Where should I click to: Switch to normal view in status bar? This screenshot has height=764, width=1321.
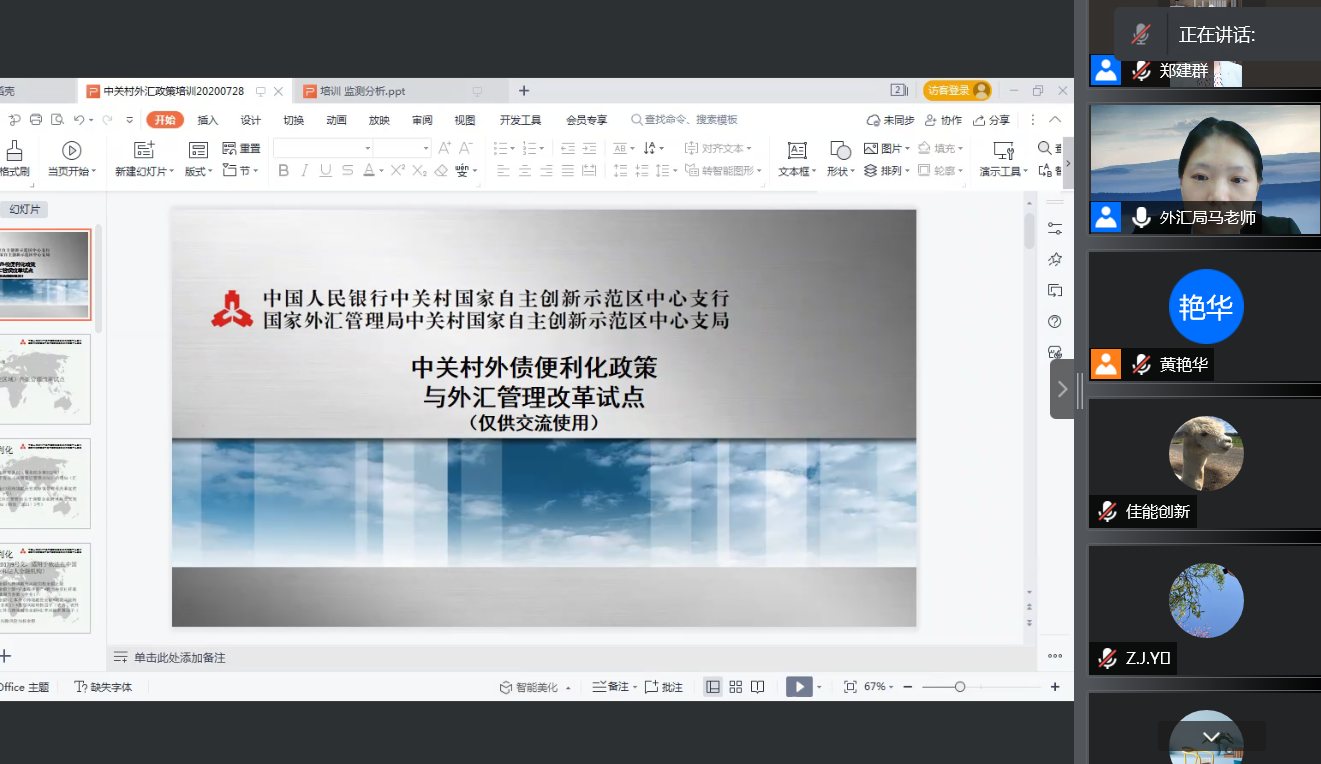pos(713,687)
